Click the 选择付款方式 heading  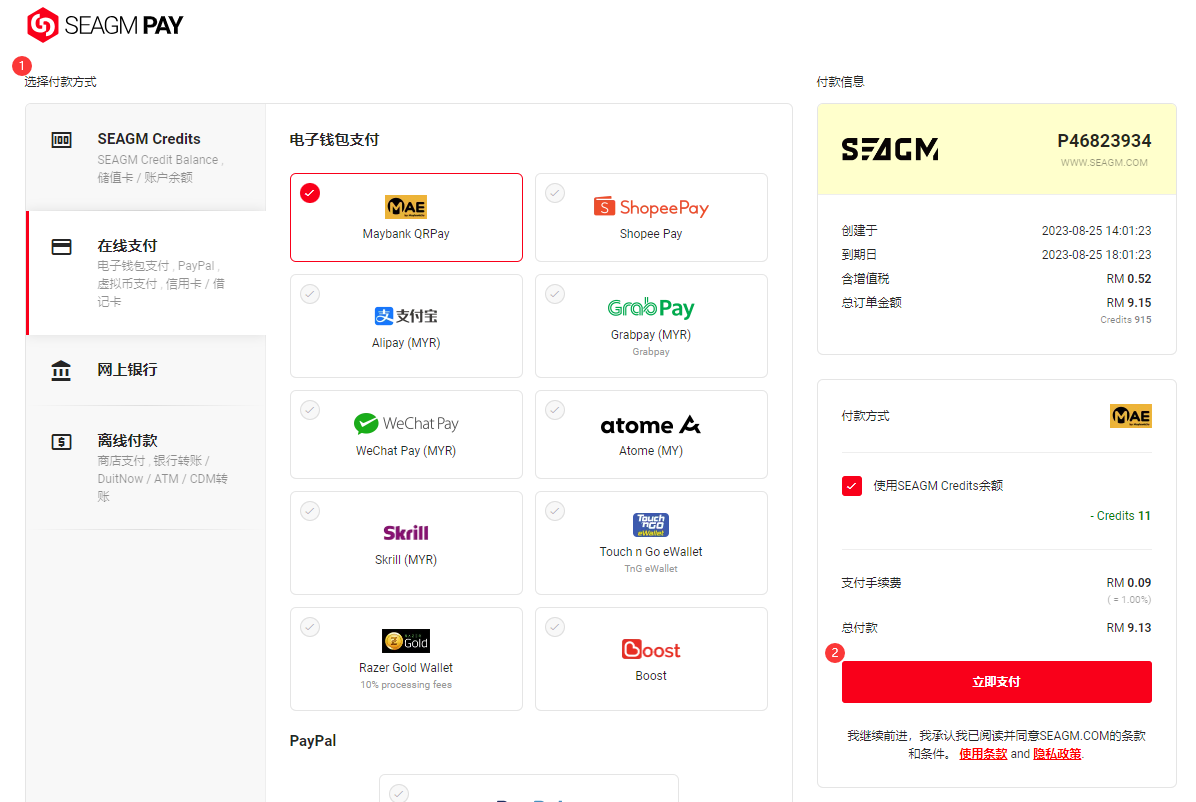pos(60,82)
